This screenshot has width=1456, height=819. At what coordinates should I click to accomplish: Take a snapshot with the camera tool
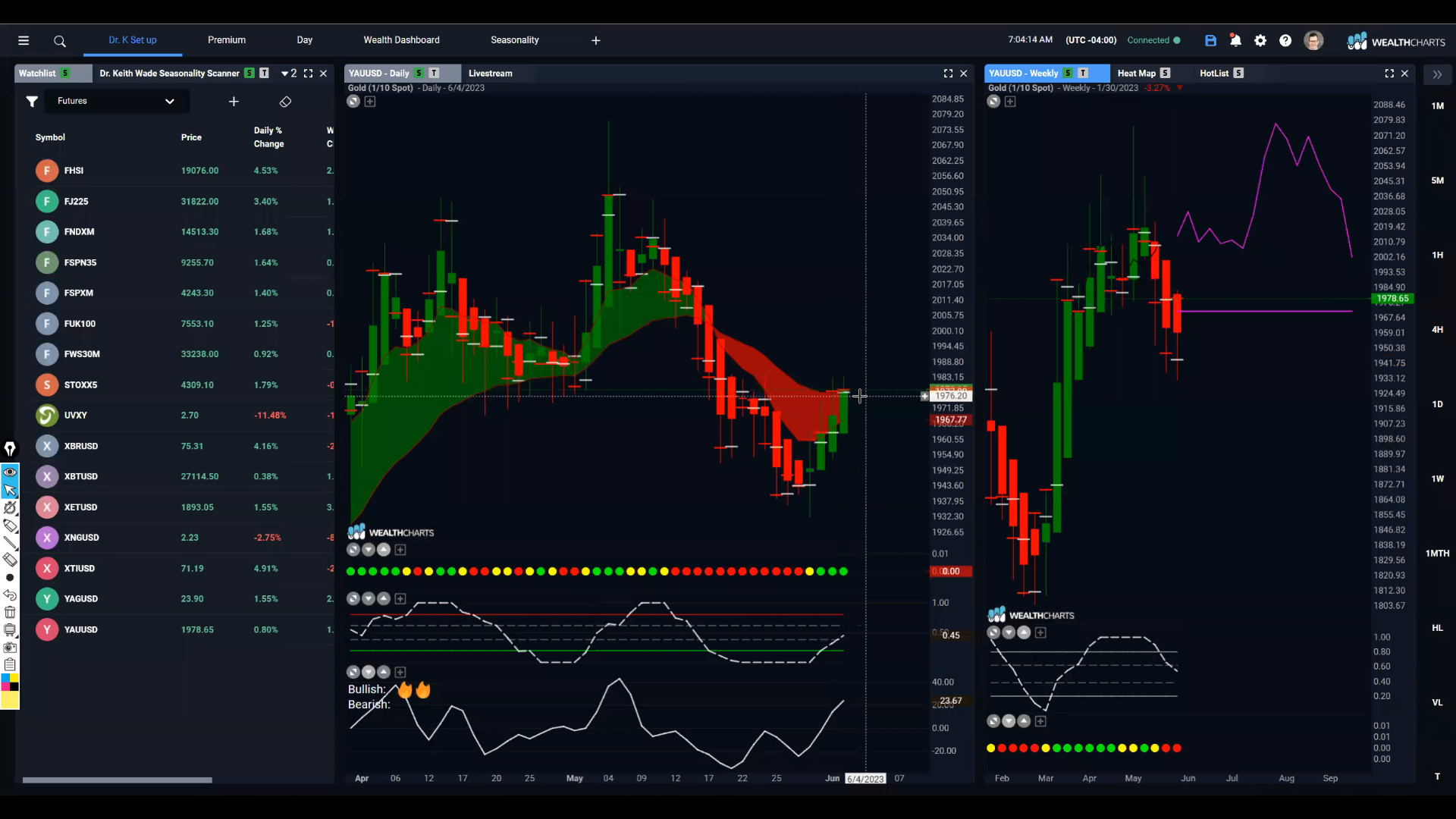pos(10,648)
